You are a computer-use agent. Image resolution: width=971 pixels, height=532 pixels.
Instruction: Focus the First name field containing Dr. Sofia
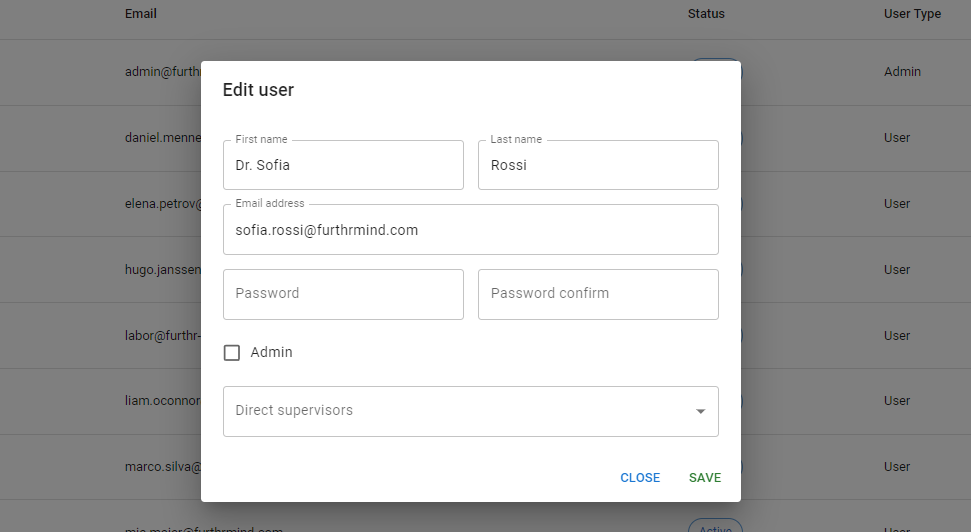click(x=343, y=166)
